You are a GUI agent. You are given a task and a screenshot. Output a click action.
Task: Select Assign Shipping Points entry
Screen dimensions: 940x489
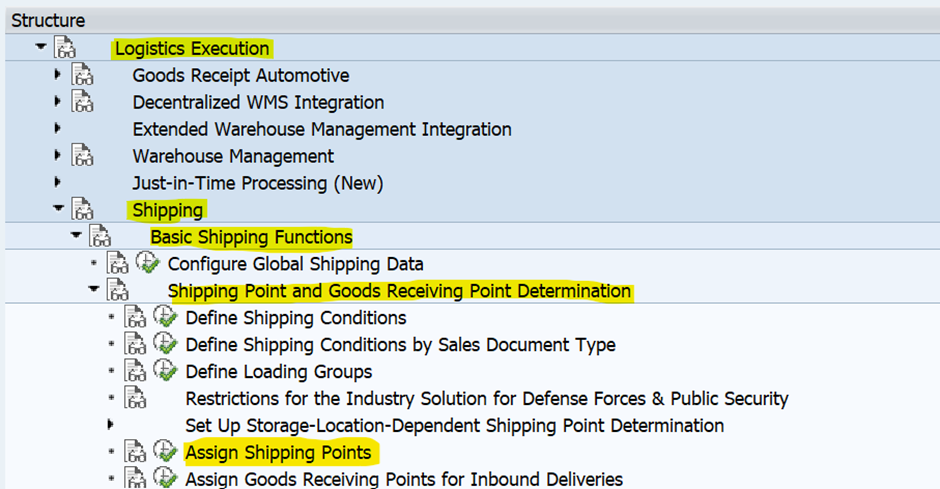click(x=278, y=452)
